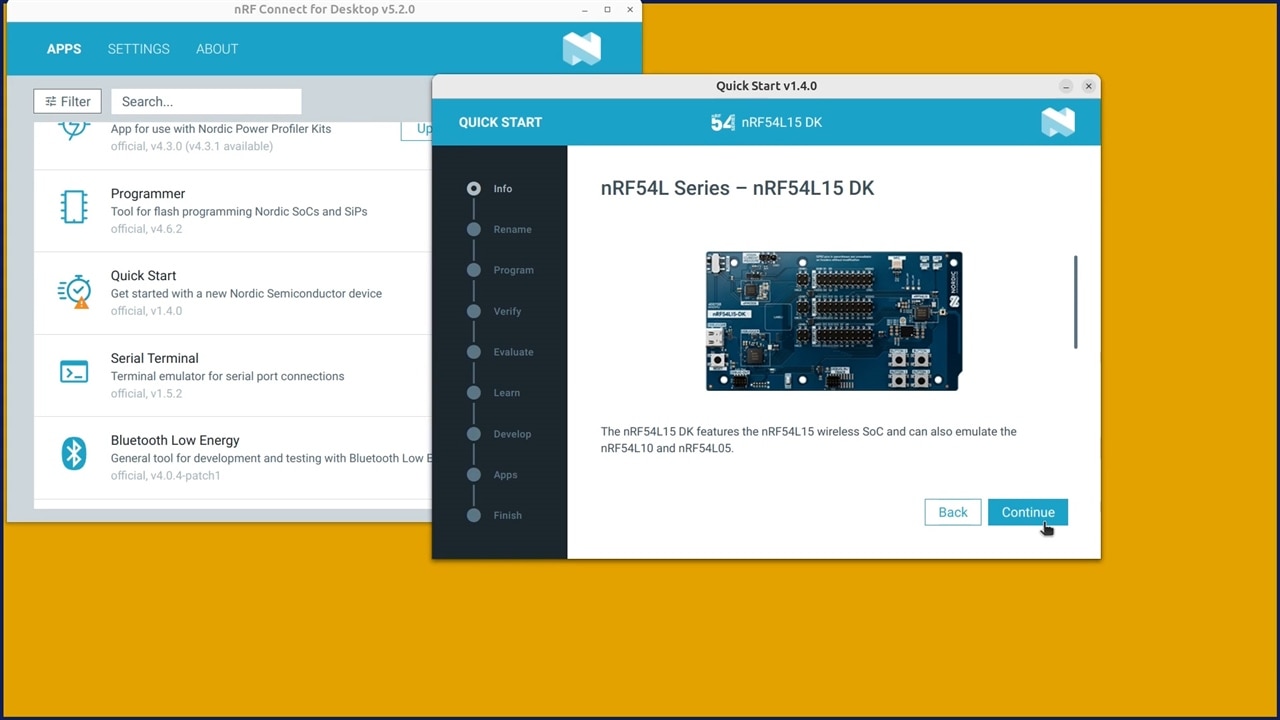Open the Programmer app chip icon
This screenshot has height=720, width=1280.
click(x=74, y=207)
